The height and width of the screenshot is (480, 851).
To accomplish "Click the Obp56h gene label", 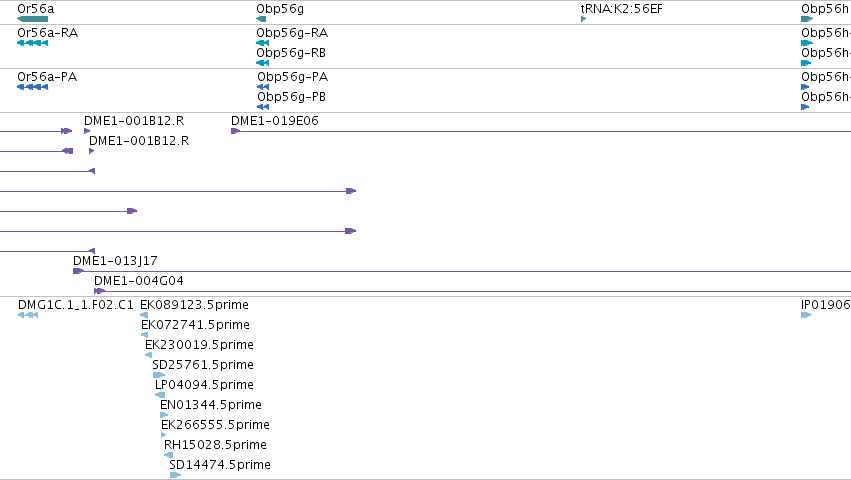I will [x=825, y=9].
